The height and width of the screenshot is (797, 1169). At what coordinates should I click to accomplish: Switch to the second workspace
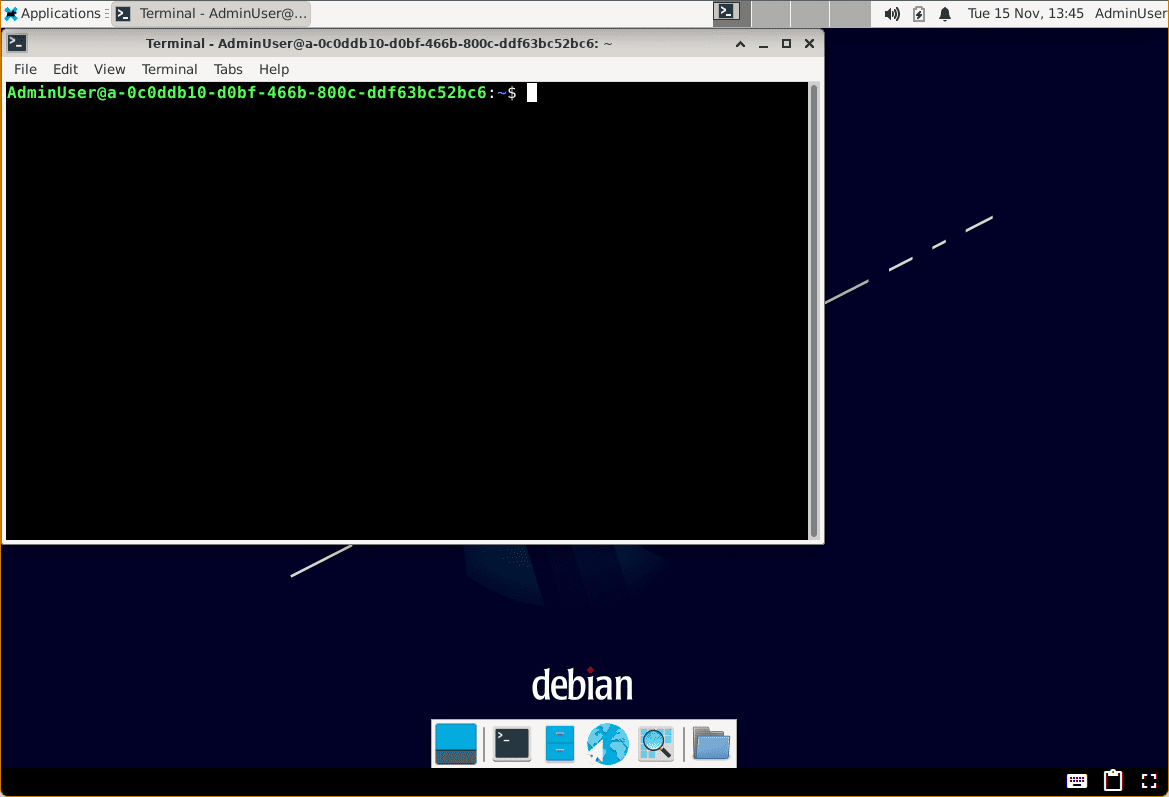click(x=770, y=13)
